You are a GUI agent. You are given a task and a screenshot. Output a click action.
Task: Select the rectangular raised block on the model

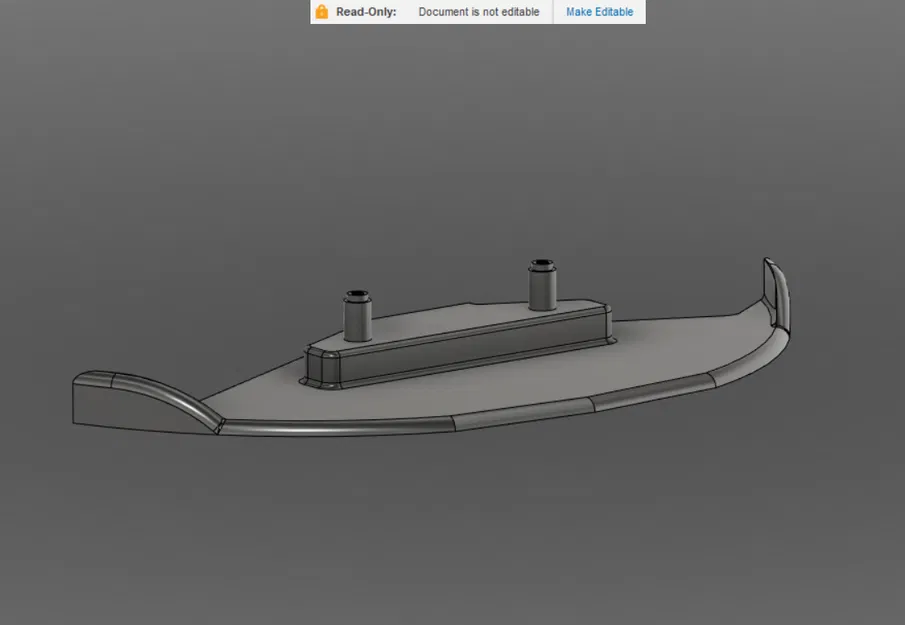point(459,345)
